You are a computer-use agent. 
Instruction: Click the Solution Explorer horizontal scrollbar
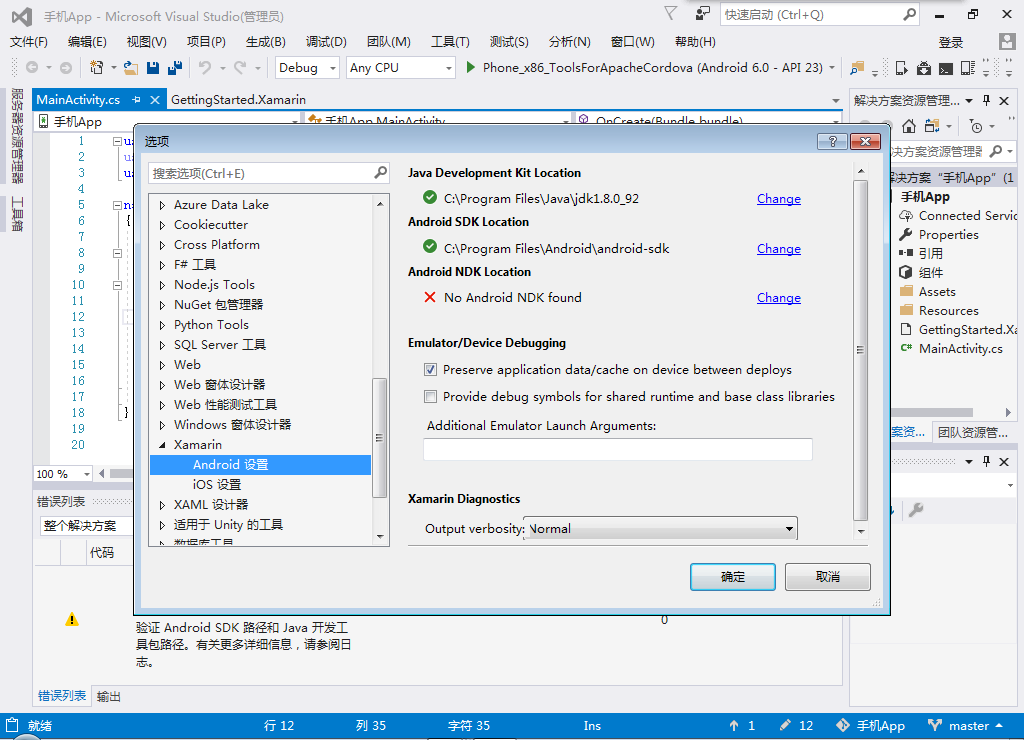click(x=933, y=412)
